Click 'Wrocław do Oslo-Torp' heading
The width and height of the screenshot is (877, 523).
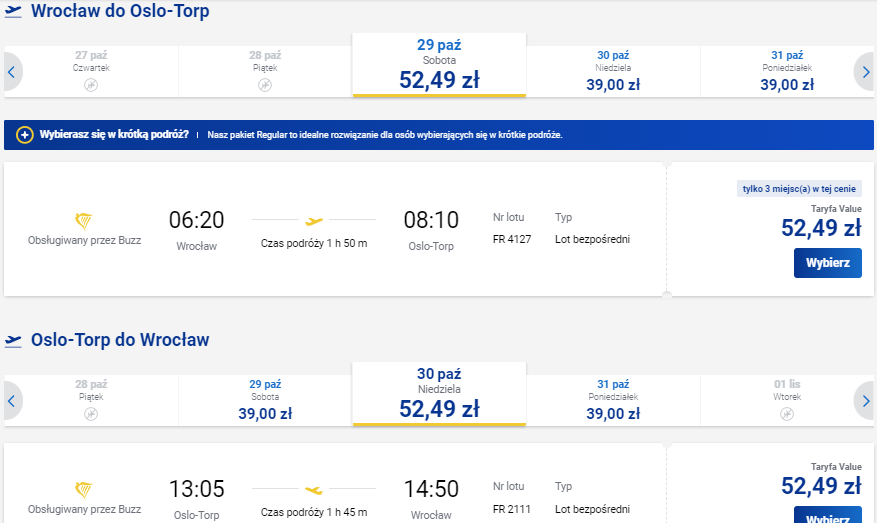[120, 11]
